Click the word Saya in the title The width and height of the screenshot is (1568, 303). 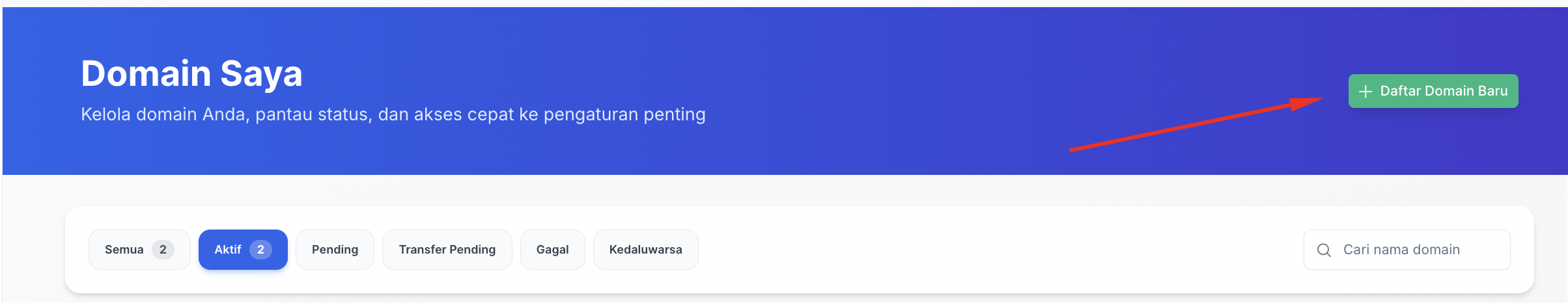[x=261, y=73]
